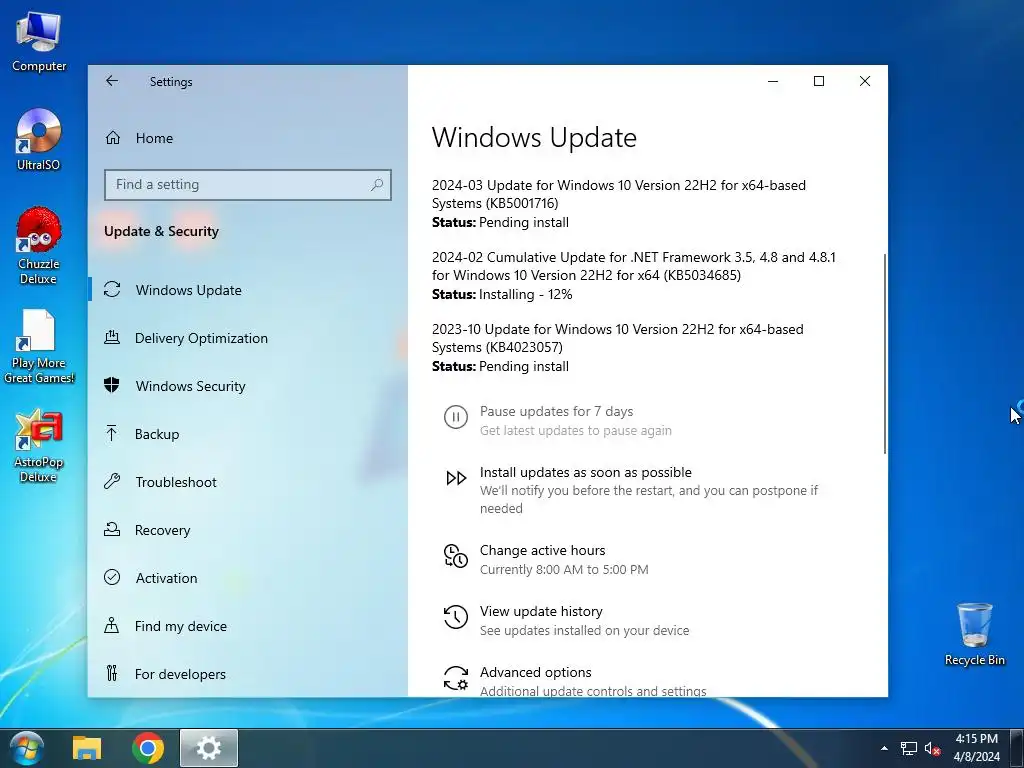Click 'Currently 8:00 AM to 5:00 PM' text
This screenshot has width=1024, height=768.
click(564, 569)
